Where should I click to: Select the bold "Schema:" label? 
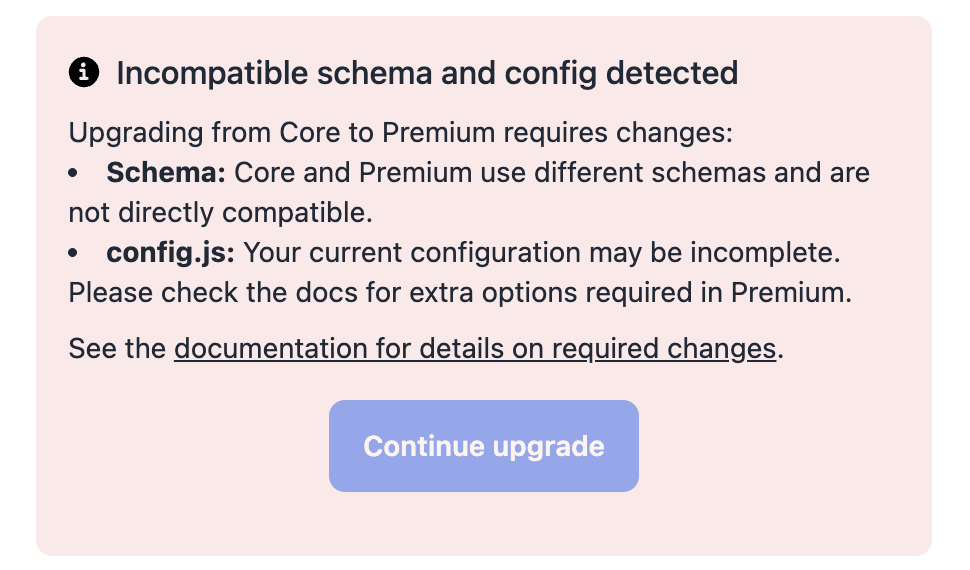tap(166, 173)
